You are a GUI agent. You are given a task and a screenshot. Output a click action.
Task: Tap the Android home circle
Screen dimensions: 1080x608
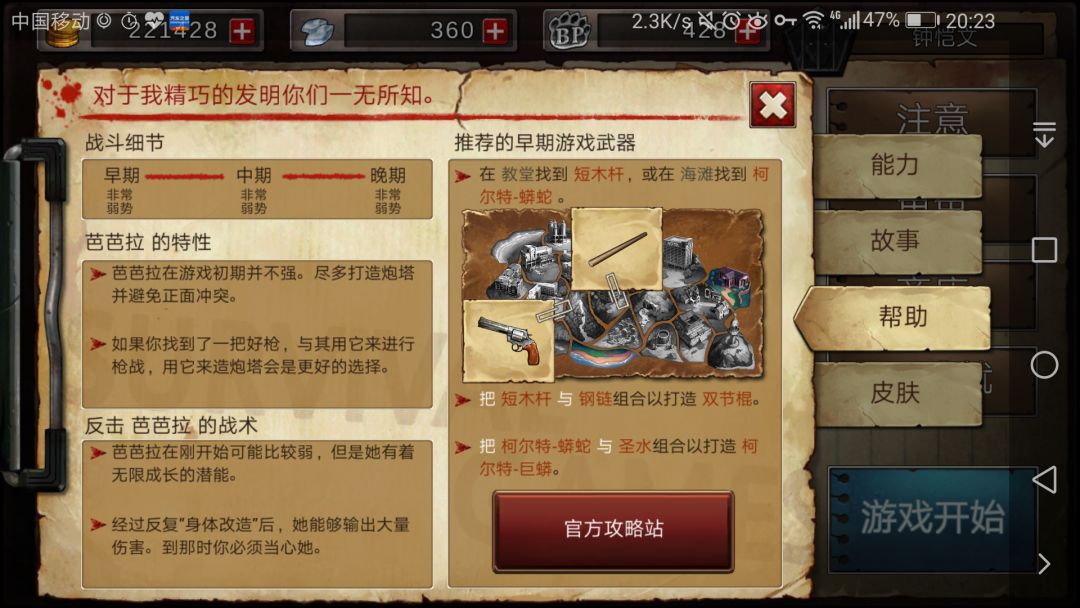point(1044,365)
